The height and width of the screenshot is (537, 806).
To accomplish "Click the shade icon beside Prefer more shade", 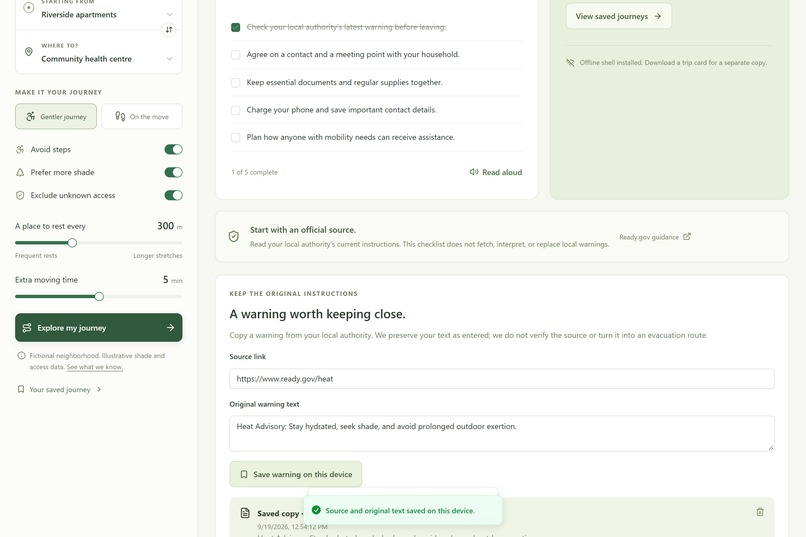I will coord(20,172).
